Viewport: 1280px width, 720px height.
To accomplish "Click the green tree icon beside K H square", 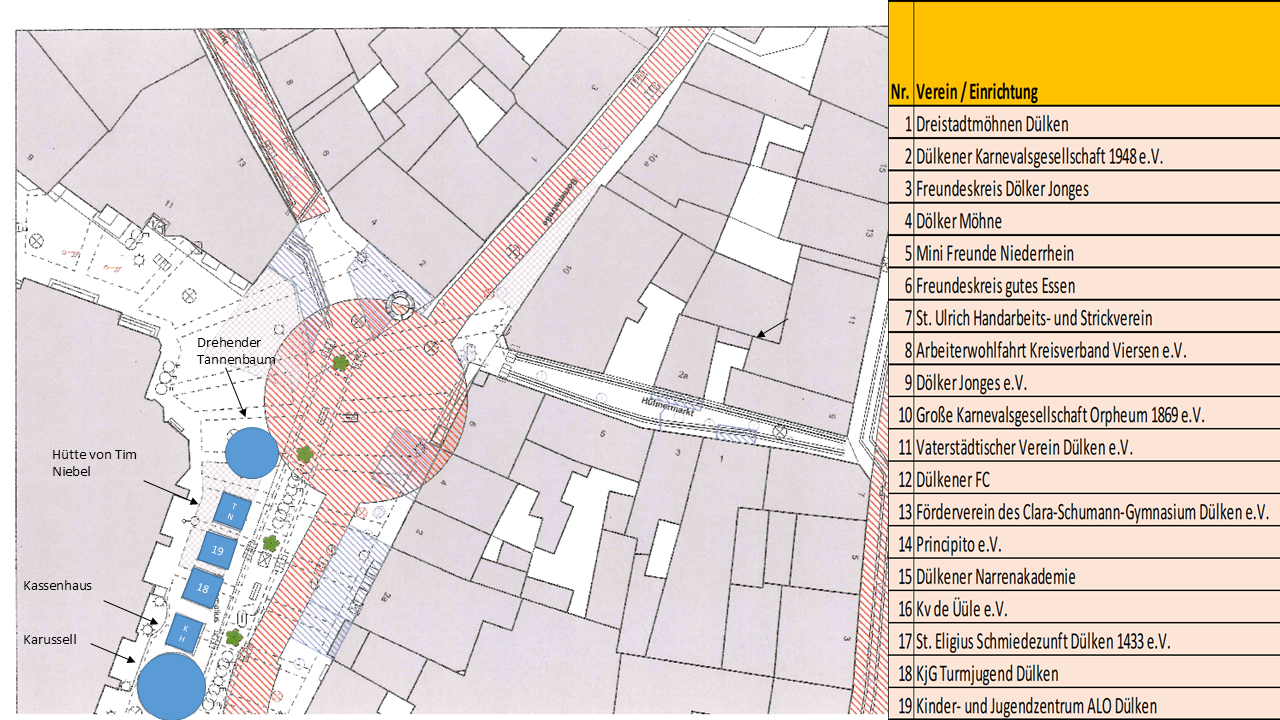I will click(x=234, y=637).
